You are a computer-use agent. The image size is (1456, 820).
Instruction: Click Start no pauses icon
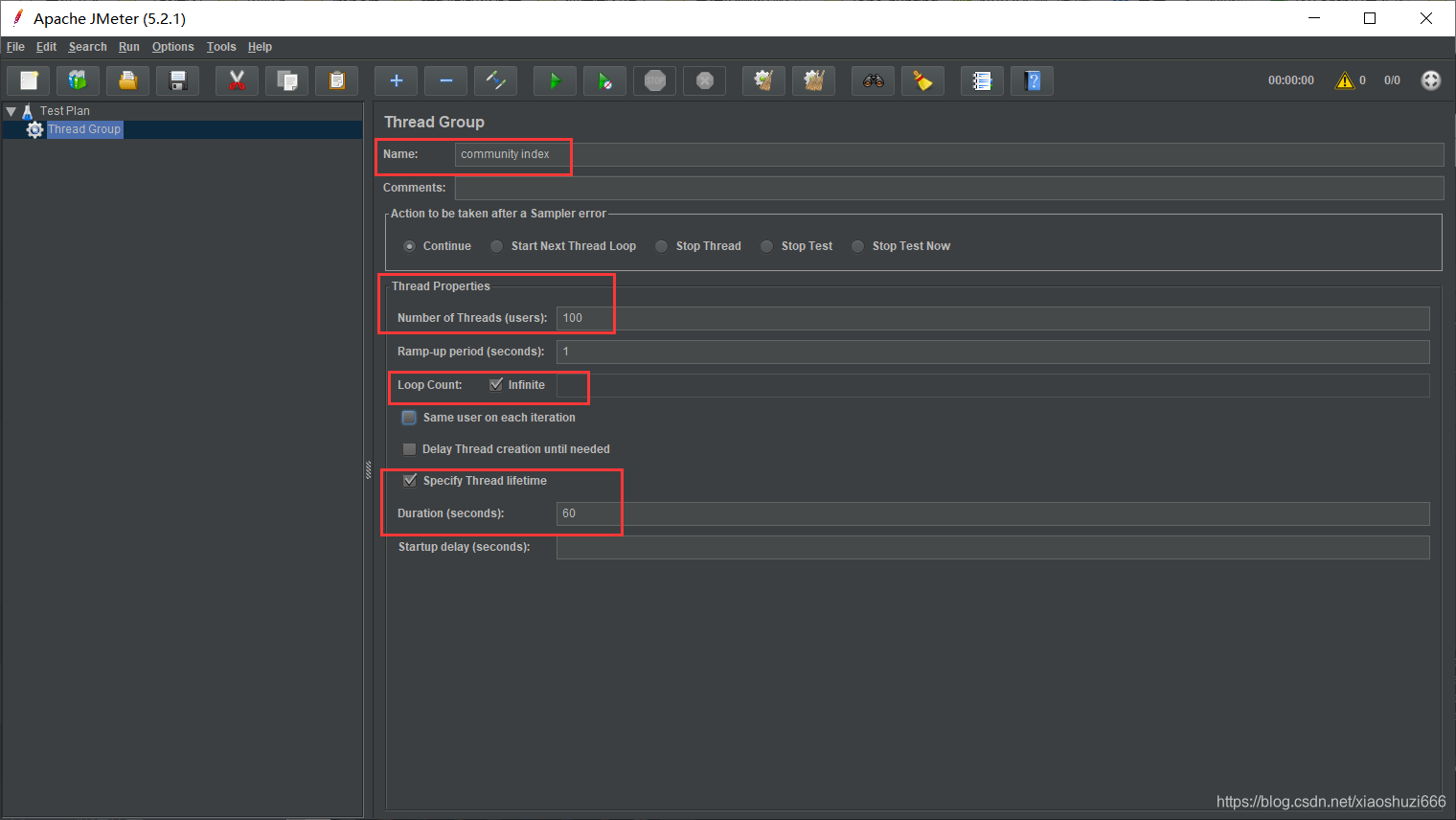point(604,80)
